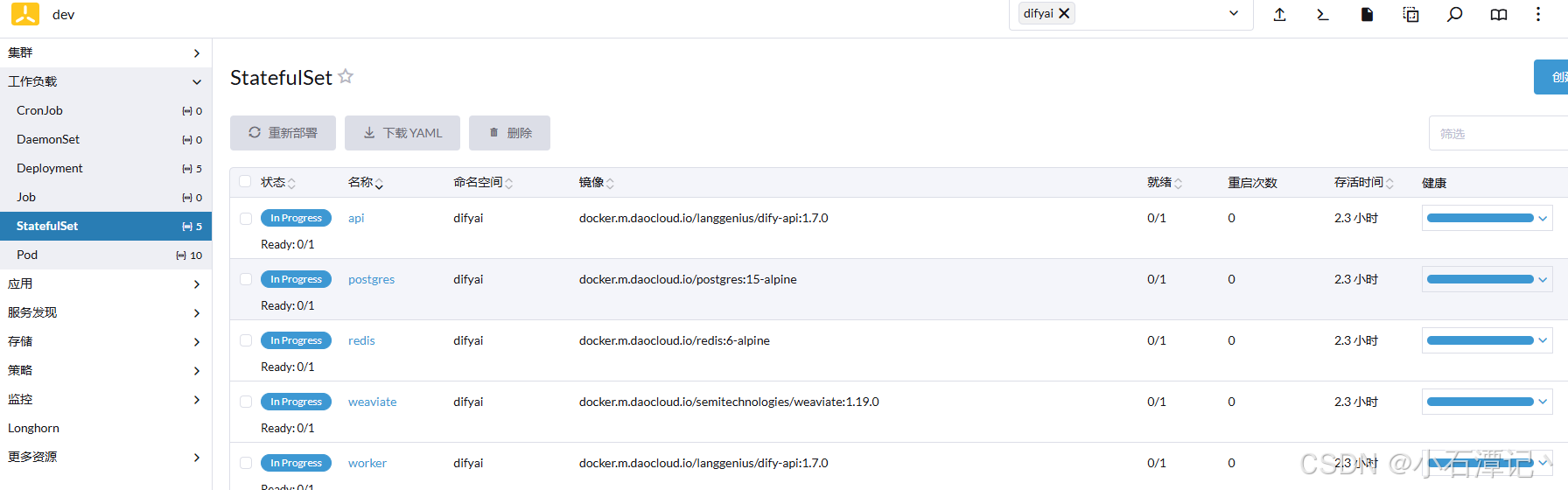Open the kubectl shell terminal icon
This screenshot has height=490, width=1568.
(x=1323, y=15)
